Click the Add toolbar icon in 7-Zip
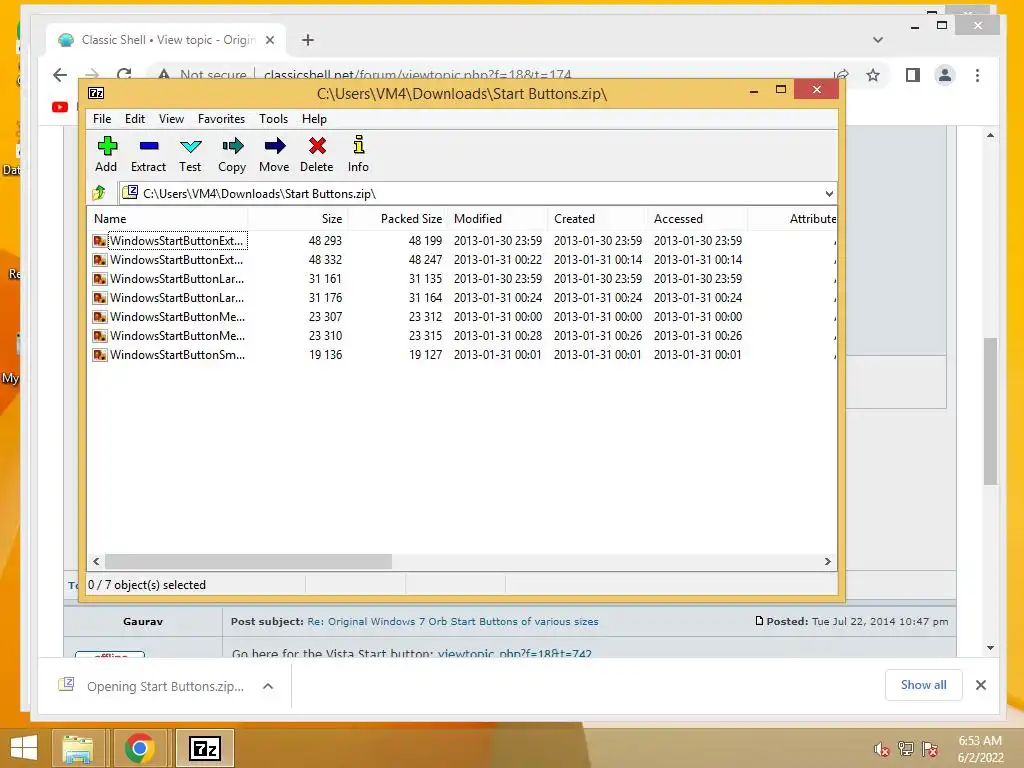This screenshot has width=1024, height=768. coord(106,154)
